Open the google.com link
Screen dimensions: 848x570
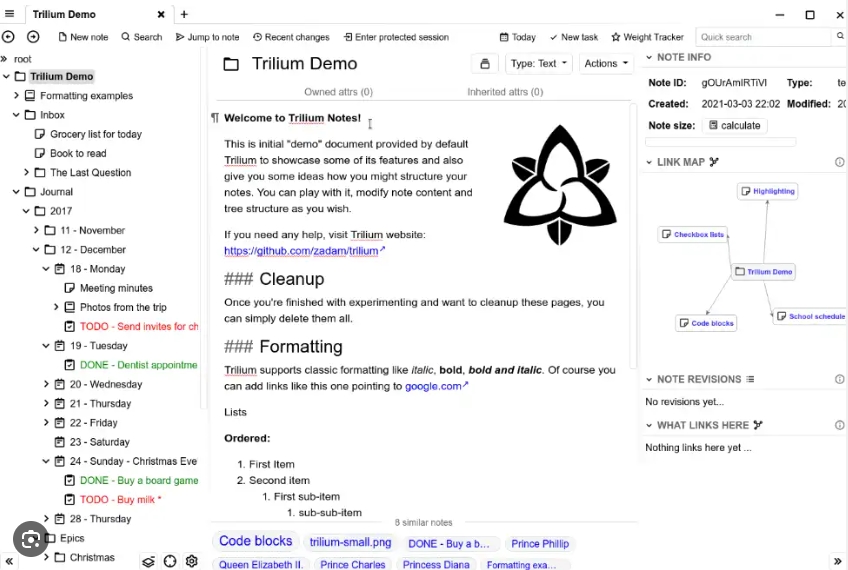[436, 386]
